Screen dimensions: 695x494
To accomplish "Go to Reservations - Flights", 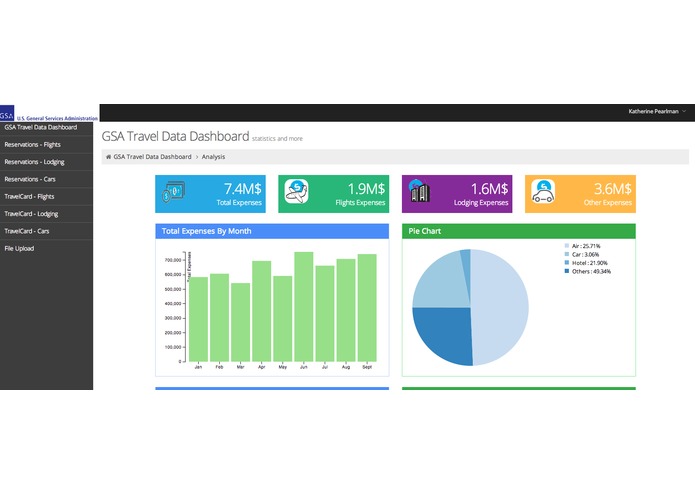I will pyautogui.click(x=47, y=145).
